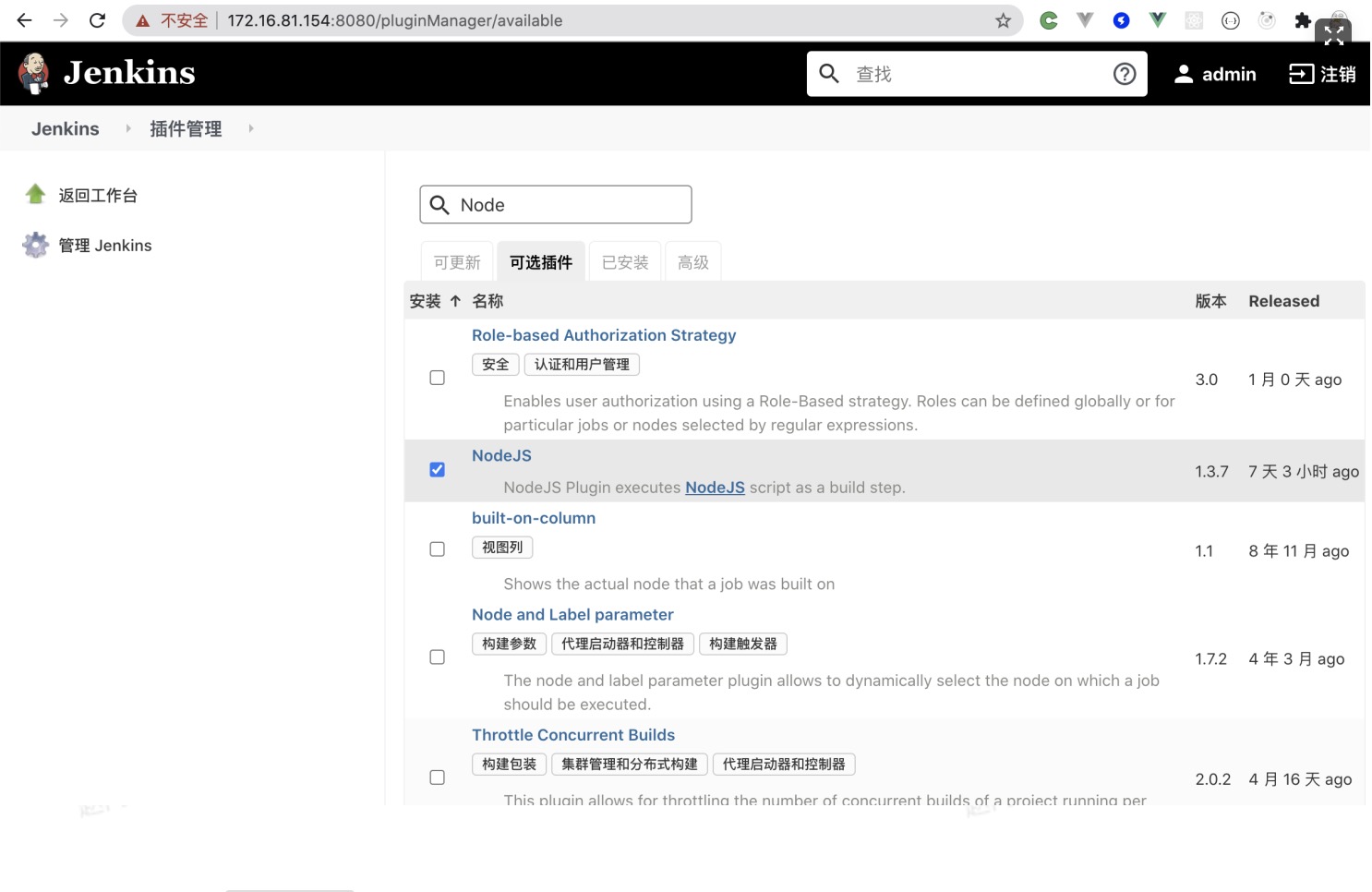Click the magnifier icon in plugin filter box
1372x892 pixels.
(440, 205)
